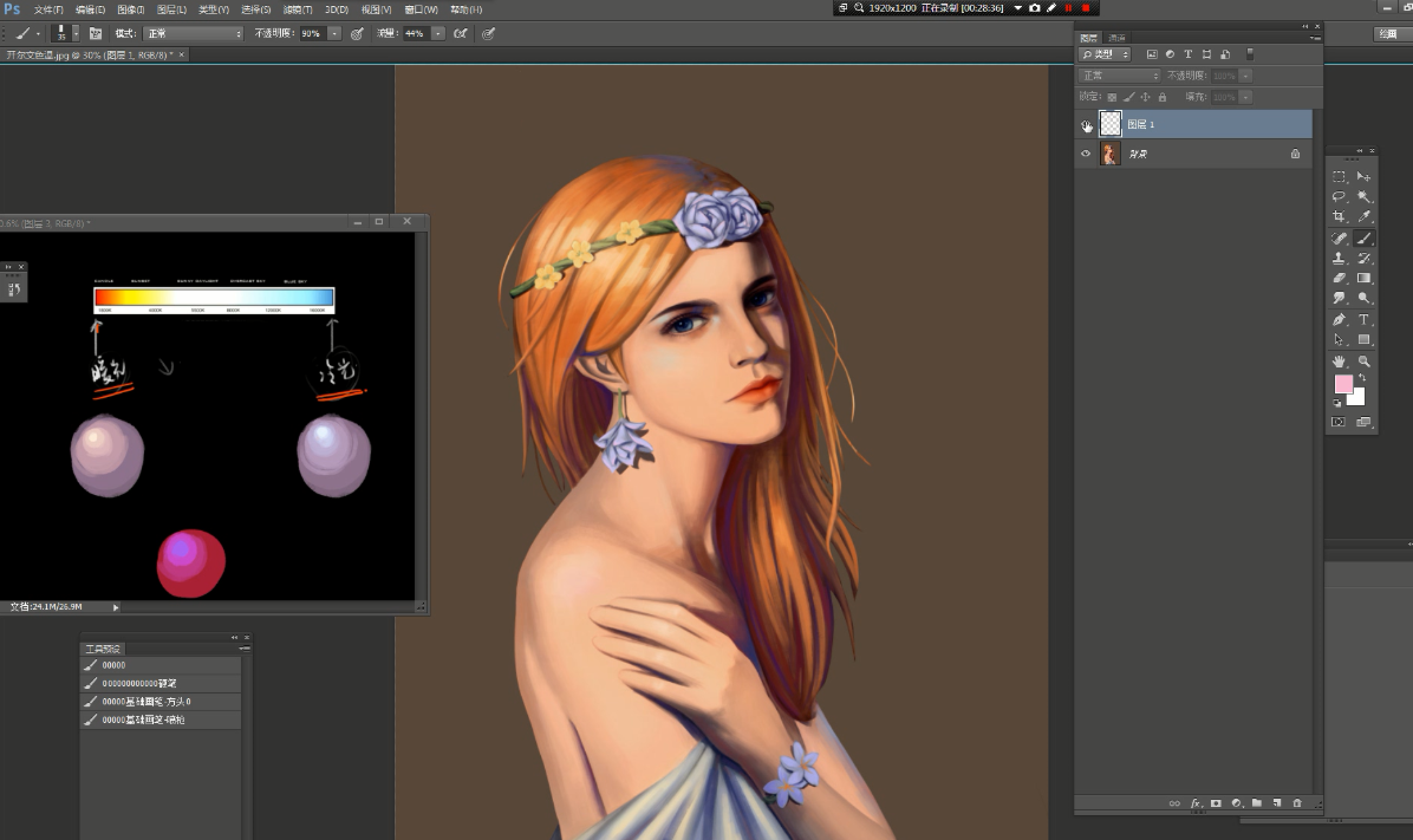
Task: Select the Horizontal Type tool
Action: pyautogui.click(x=1364, y=320)
